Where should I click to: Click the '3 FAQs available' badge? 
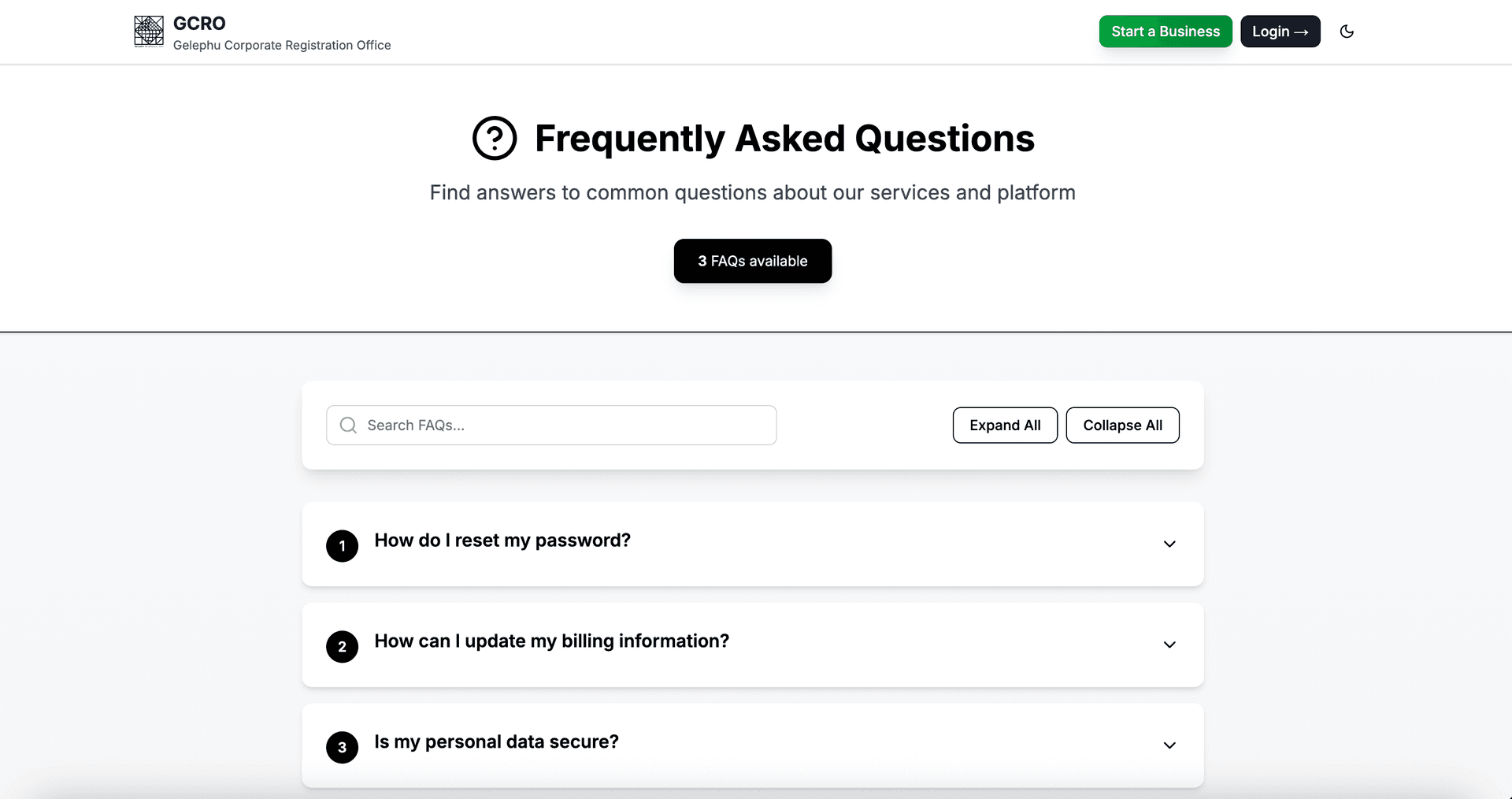coord(752,261)
